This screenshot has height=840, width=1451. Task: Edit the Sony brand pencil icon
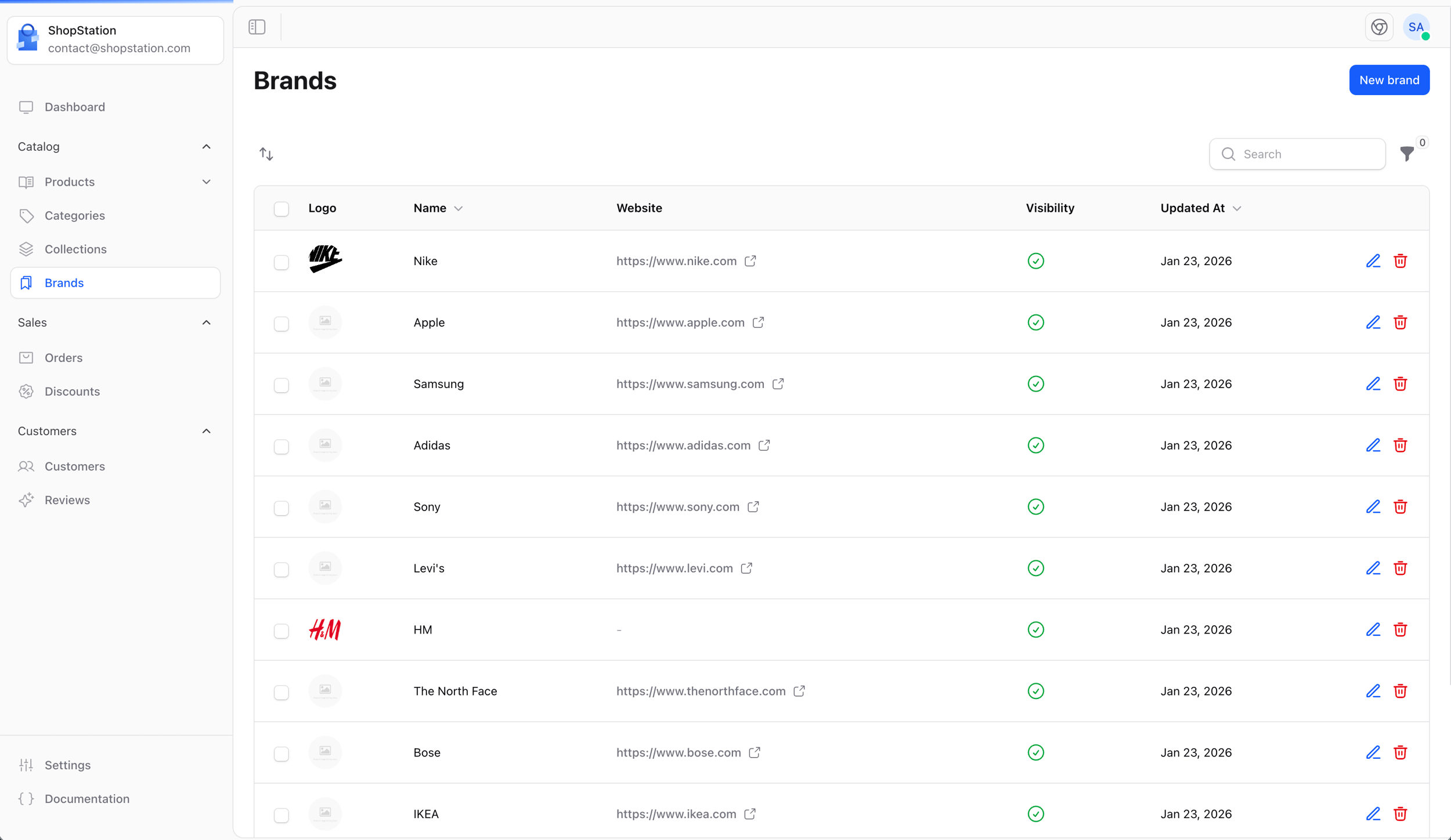tap(1373, 507)
